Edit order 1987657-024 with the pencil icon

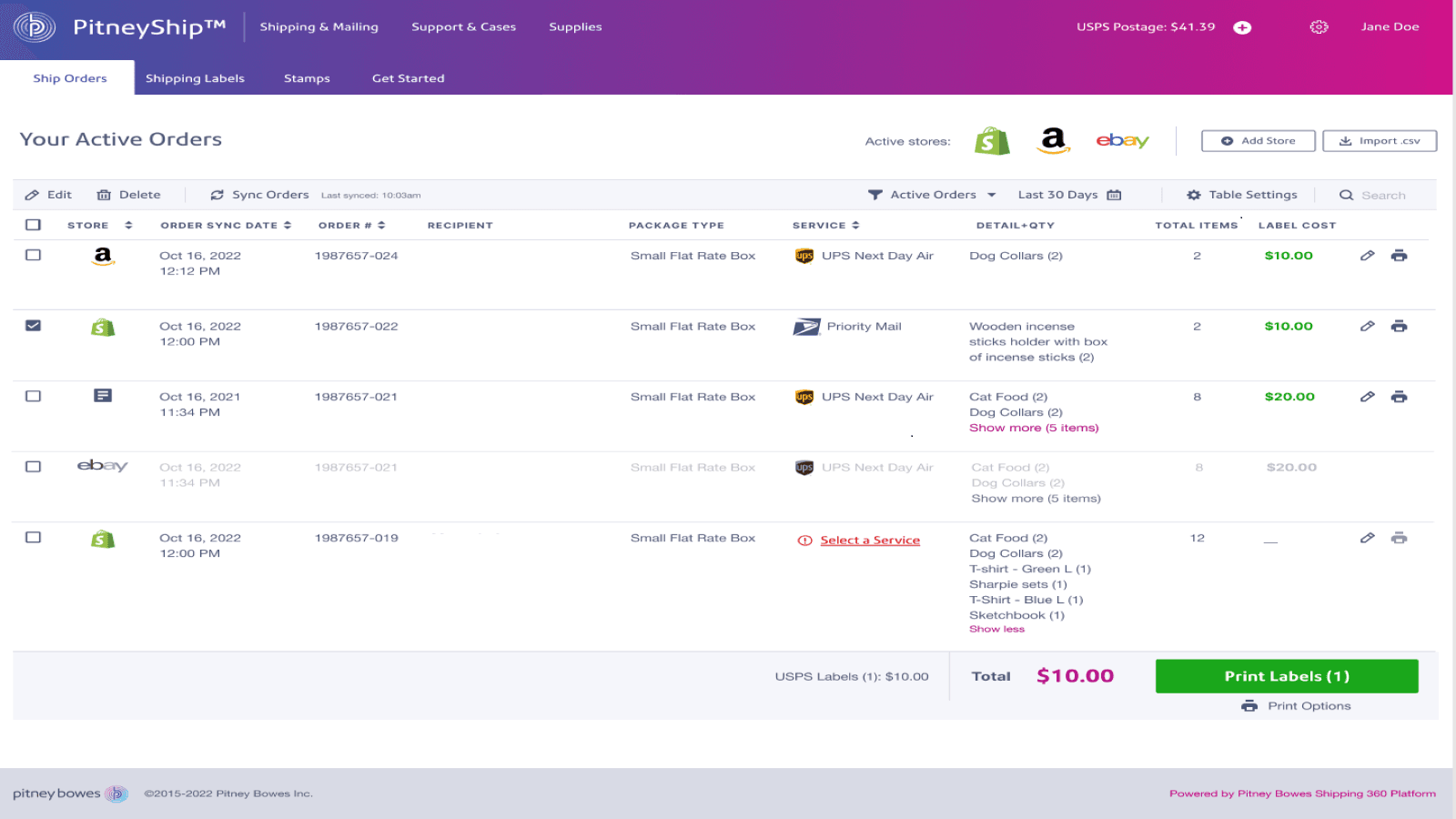1368,256
